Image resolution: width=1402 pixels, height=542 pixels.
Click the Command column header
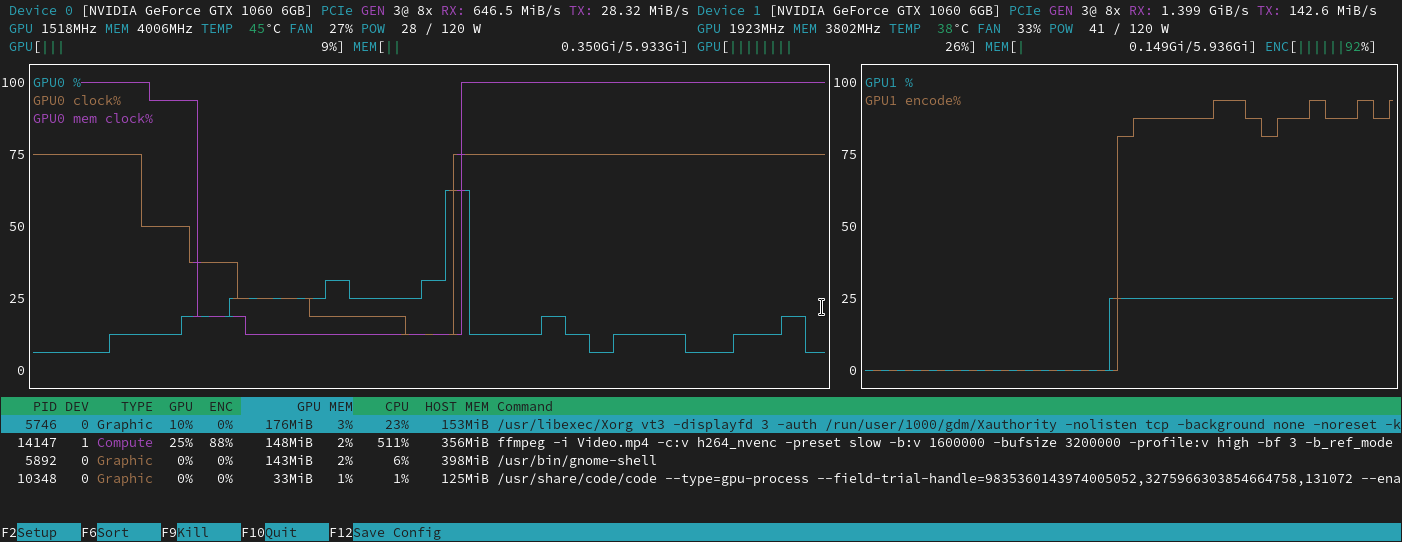click(x=524, y=406)
